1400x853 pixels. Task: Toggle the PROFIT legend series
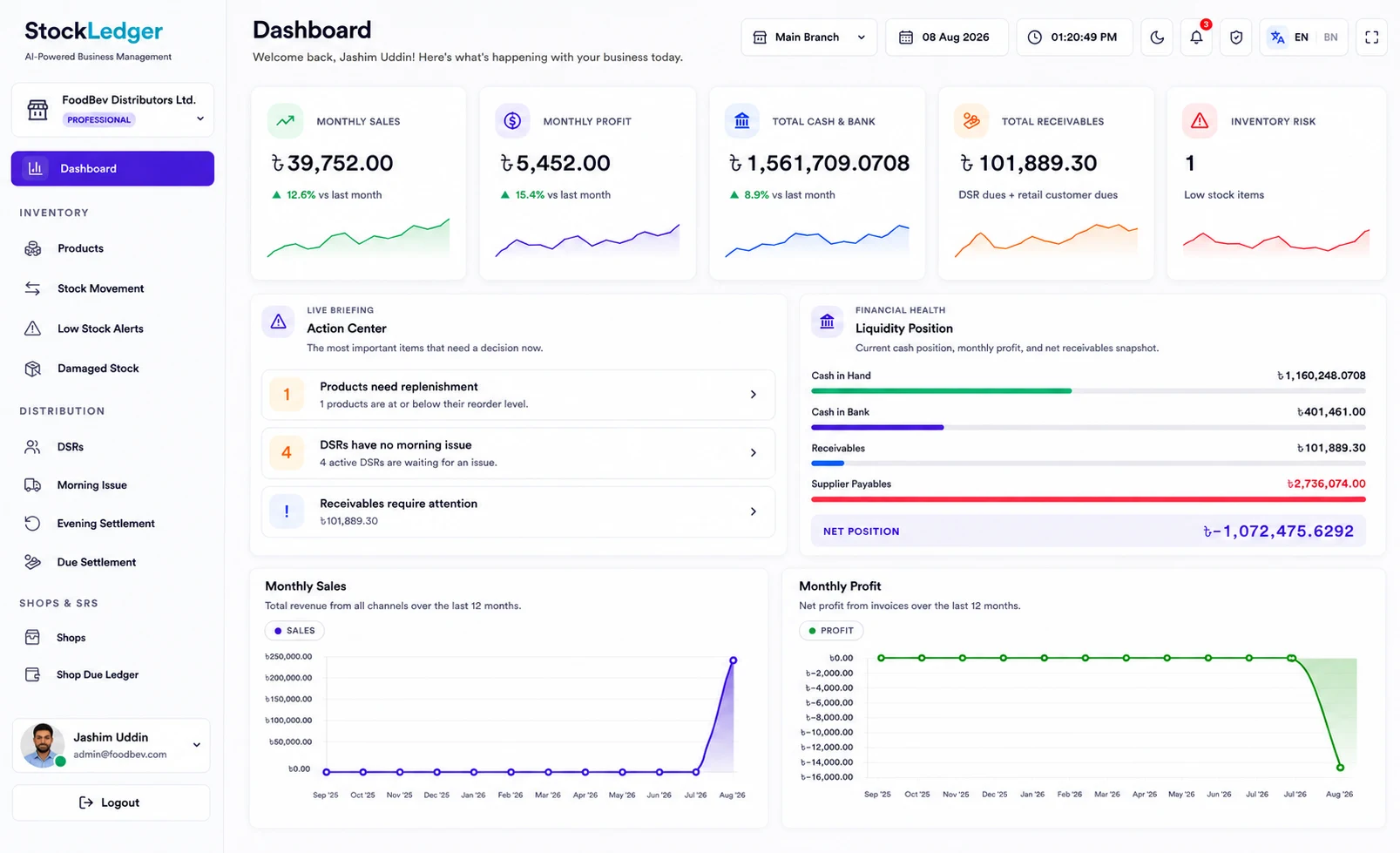(x=831, y=631)
